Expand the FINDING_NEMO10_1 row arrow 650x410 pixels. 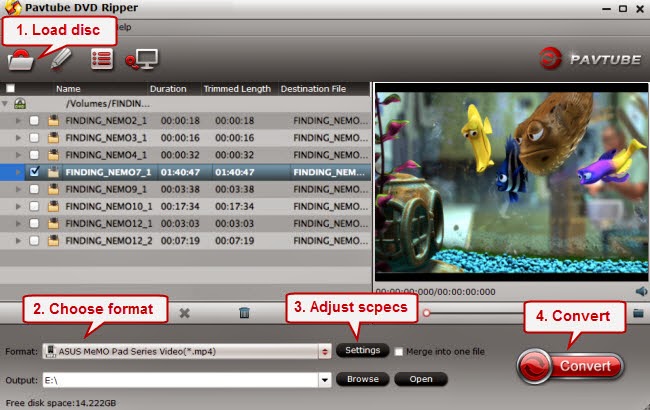click(x=18, y=206)
